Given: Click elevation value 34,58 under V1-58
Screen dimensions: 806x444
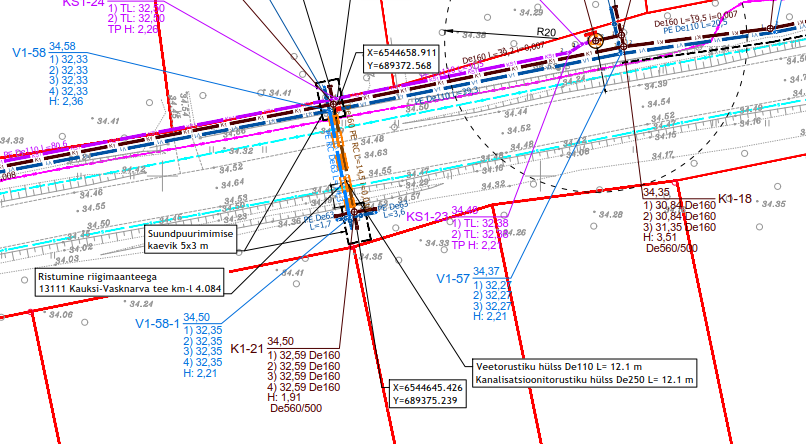Looking at the screenshot, I should tap(62, 47).
